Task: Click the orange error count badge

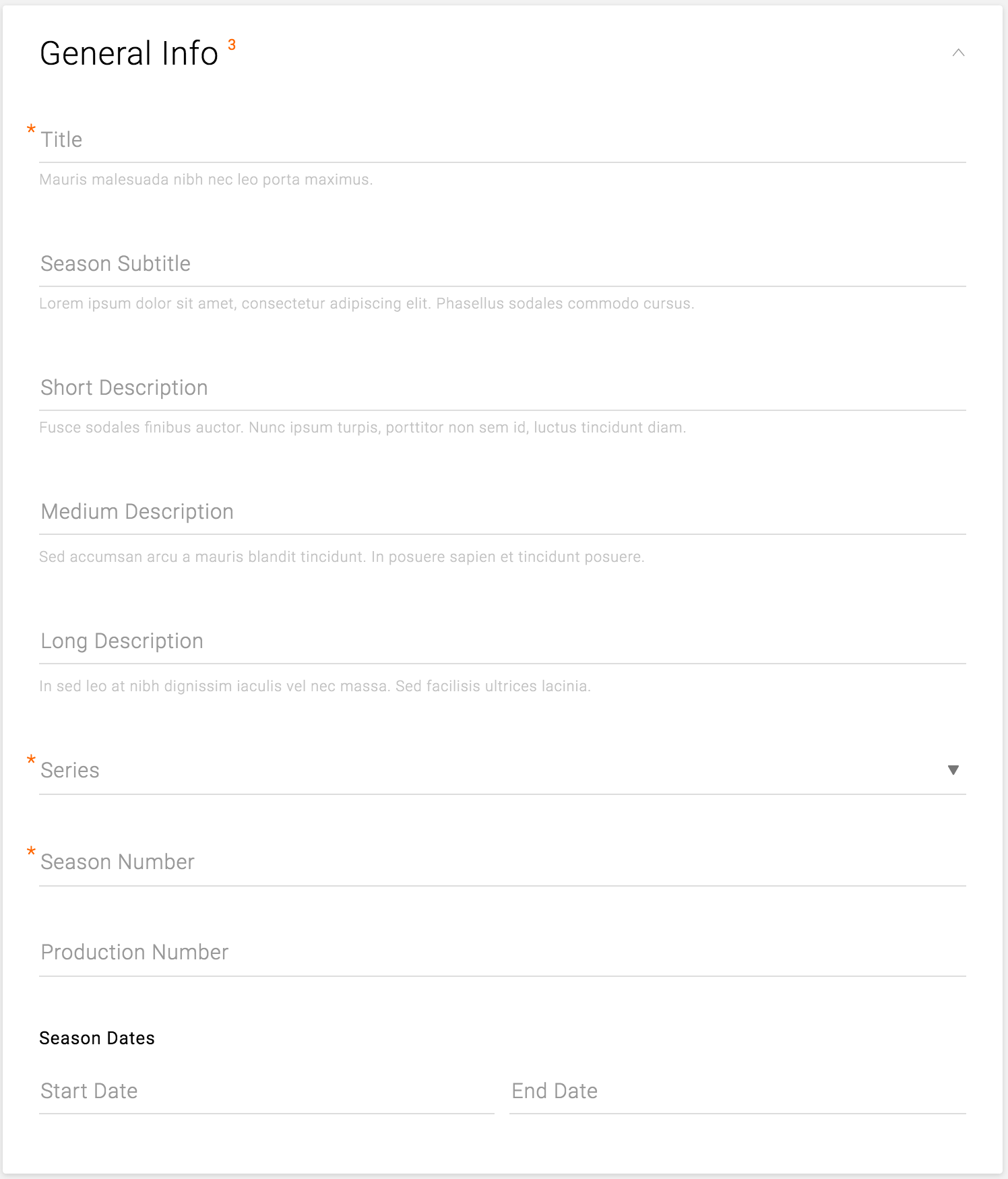Action: [232, 44]
